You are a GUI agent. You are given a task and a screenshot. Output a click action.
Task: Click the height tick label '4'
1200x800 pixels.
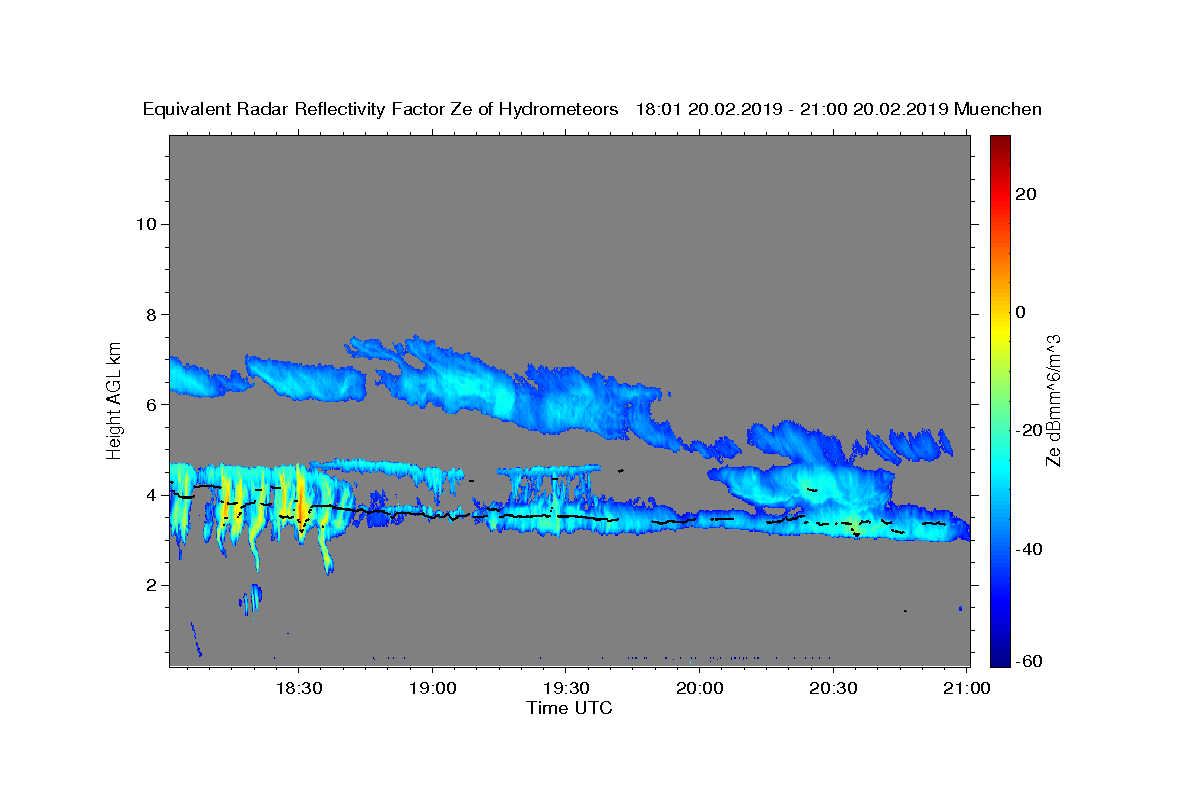click(x=150, y=495)
